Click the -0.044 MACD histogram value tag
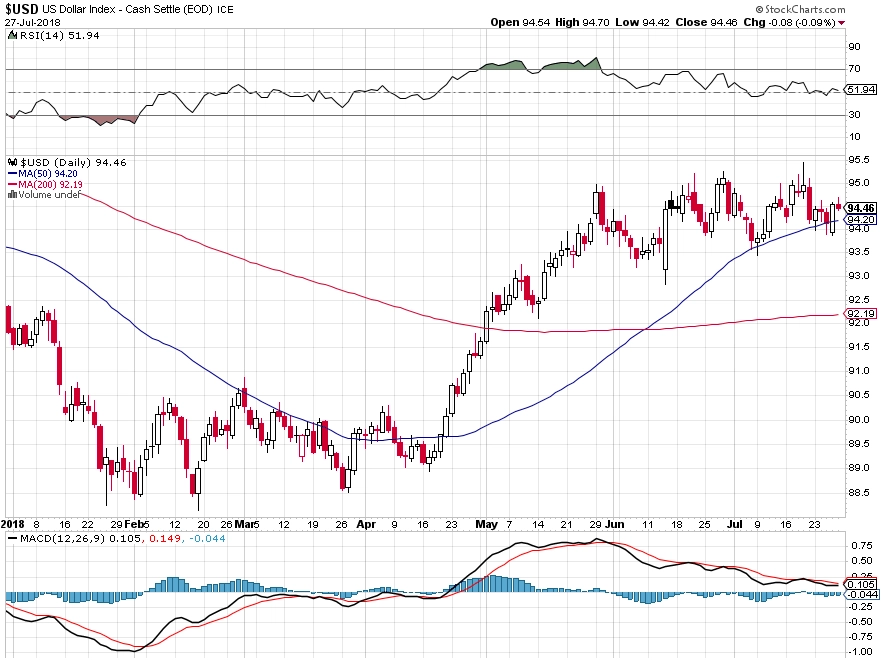The image size is (882, 661). pos(861,595)
